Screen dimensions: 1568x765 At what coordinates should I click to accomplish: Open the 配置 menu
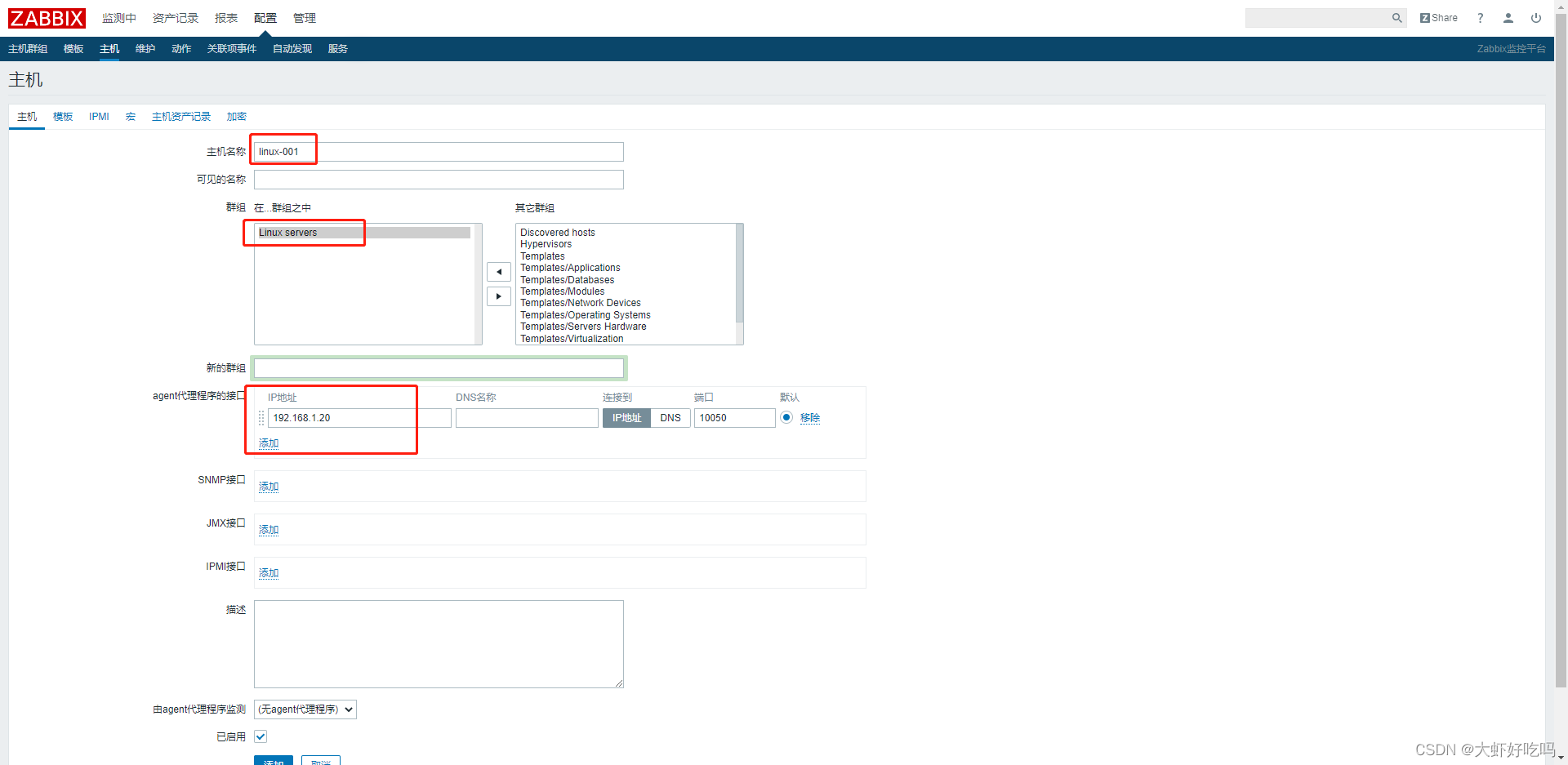[x=265, y=18]
